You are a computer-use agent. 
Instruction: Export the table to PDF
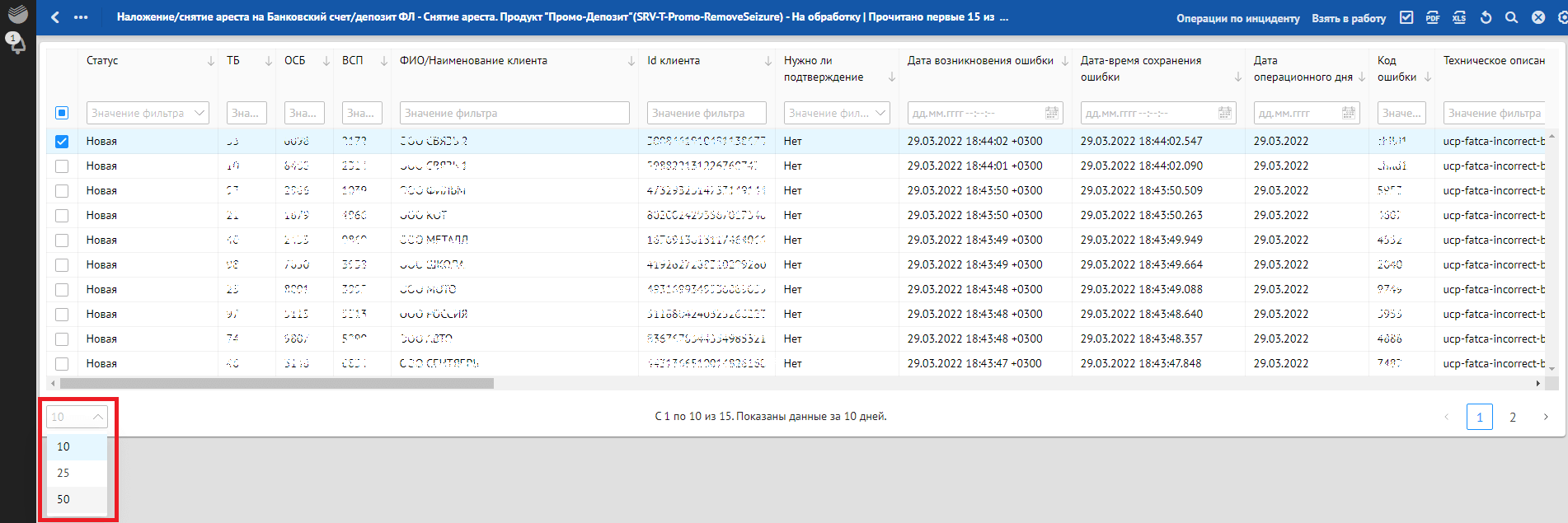(1433, 17)
